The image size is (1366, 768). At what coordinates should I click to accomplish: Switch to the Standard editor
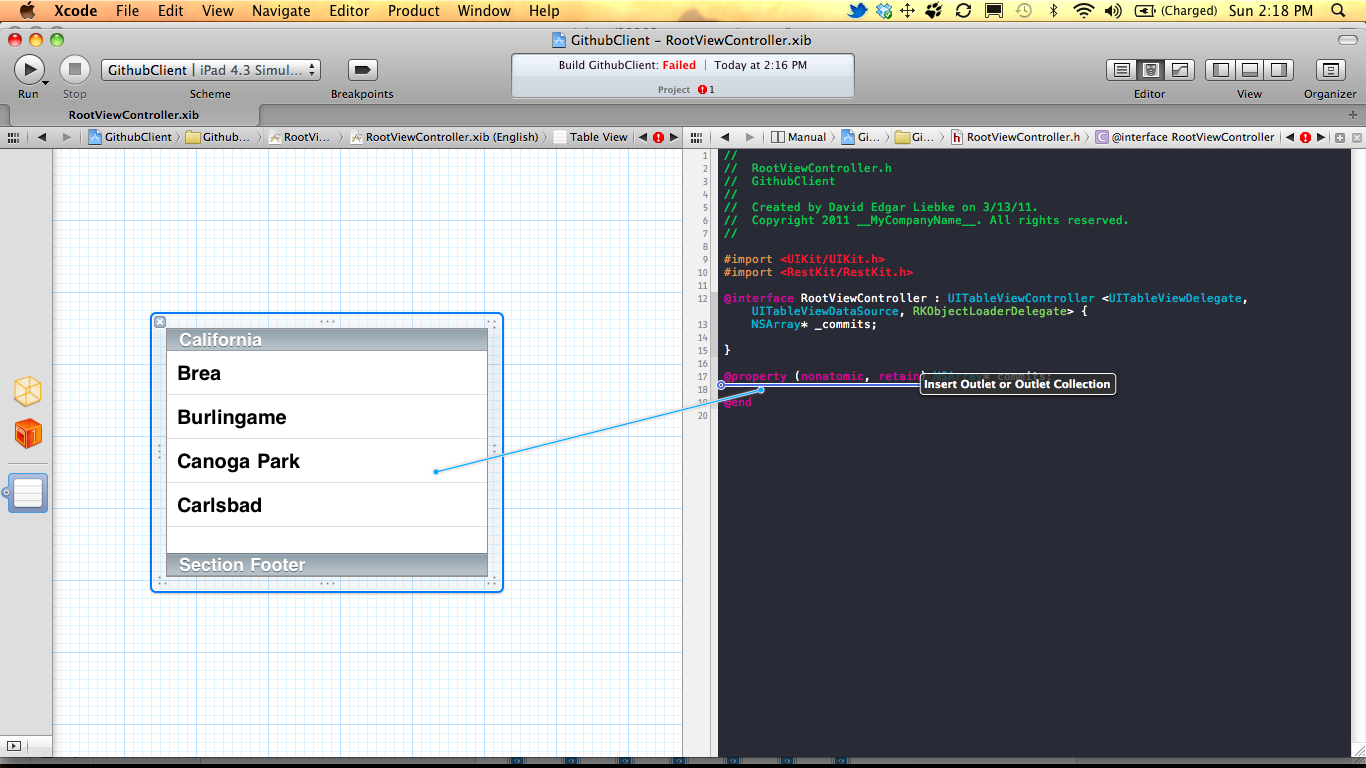point(1122,70)
